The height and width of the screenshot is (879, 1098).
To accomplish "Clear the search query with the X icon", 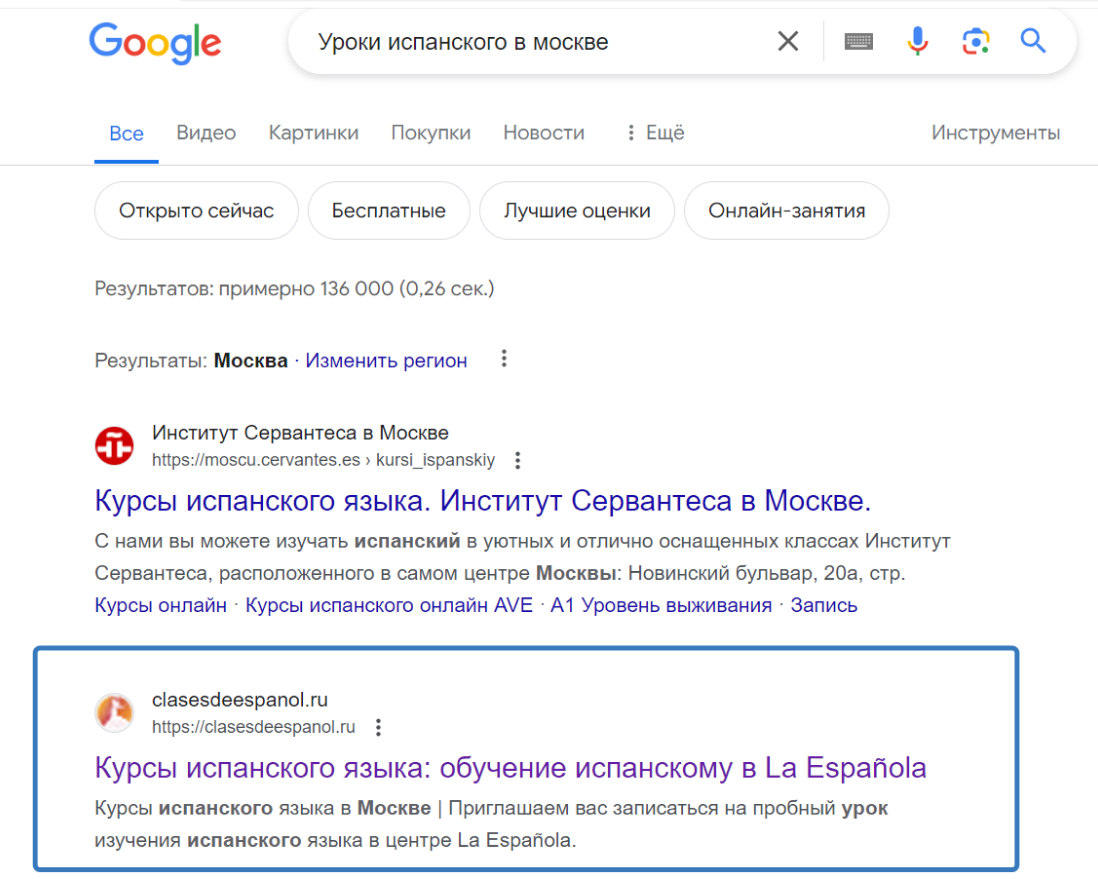I will 788,41.
